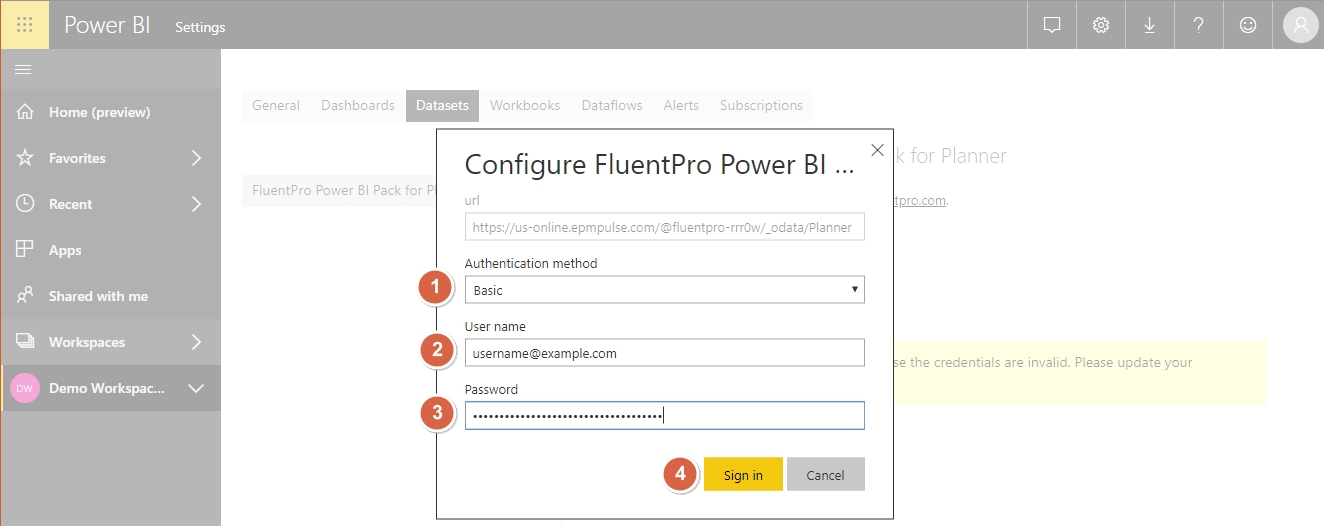Viewport: 1324px width, 526px height.
Task: Click the fluentpro.com link
Action: coord(918,200)
